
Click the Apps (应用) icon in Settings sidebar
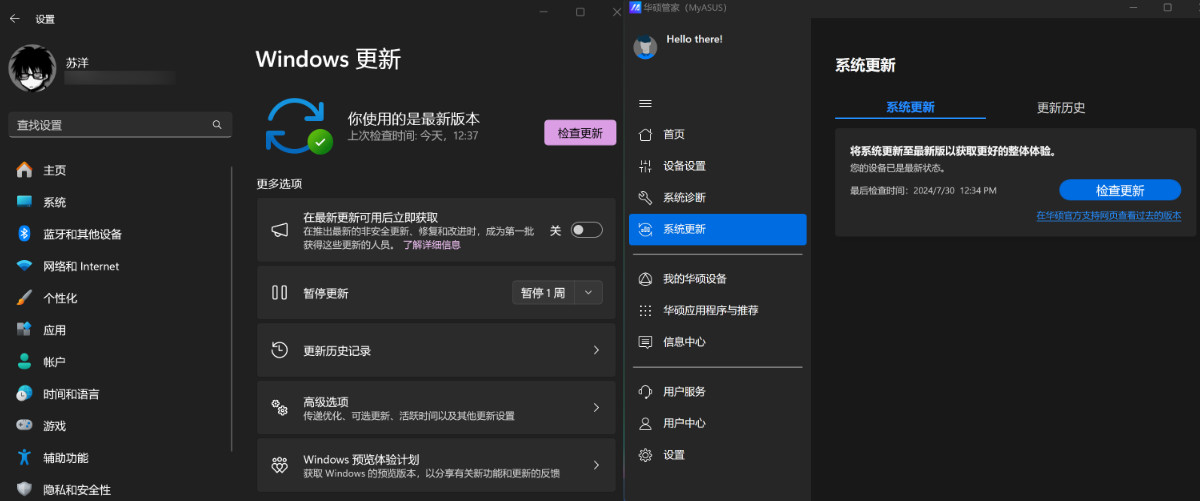click(24, 330)
